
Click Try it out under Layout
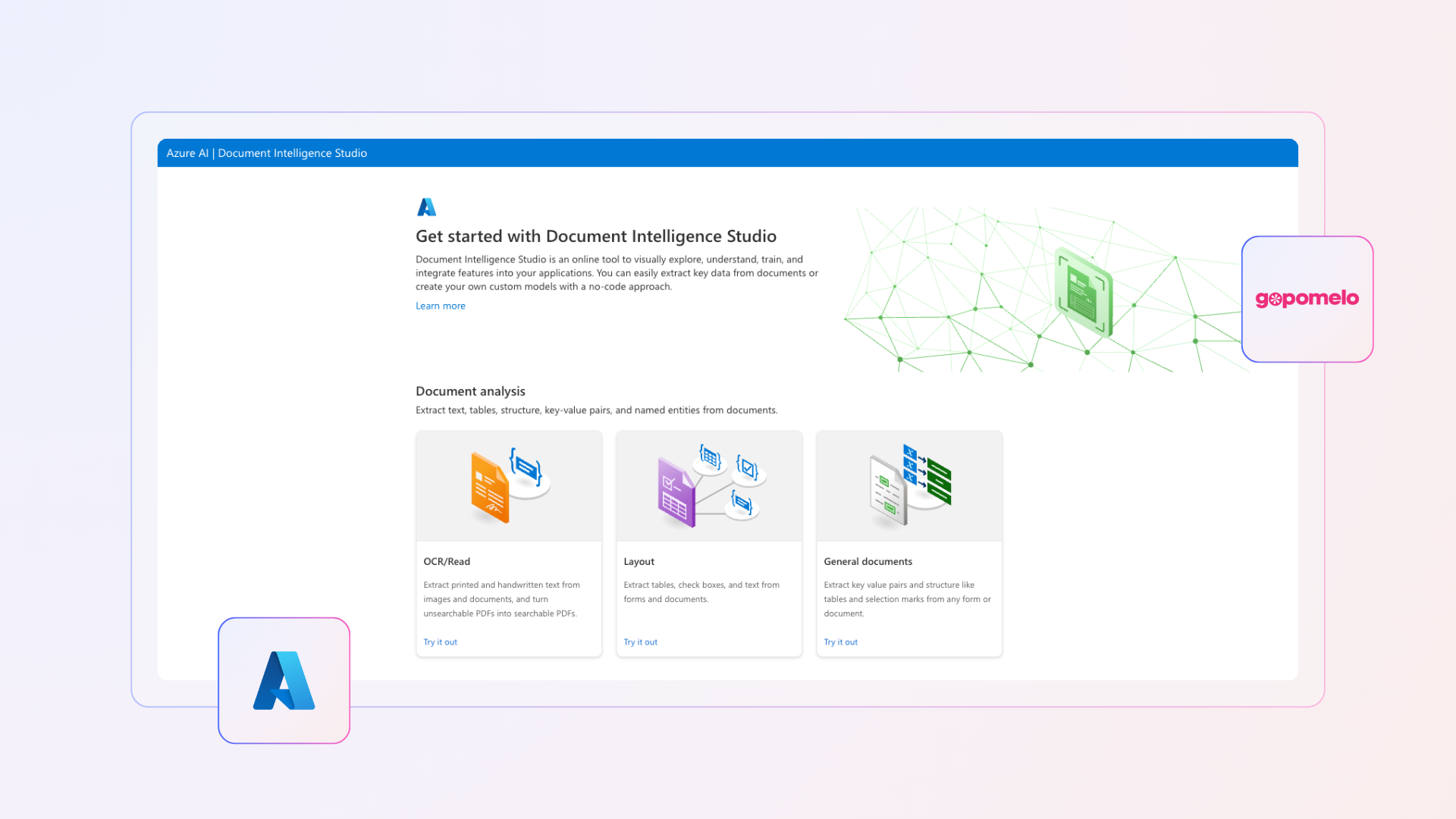tap(640, 642)
